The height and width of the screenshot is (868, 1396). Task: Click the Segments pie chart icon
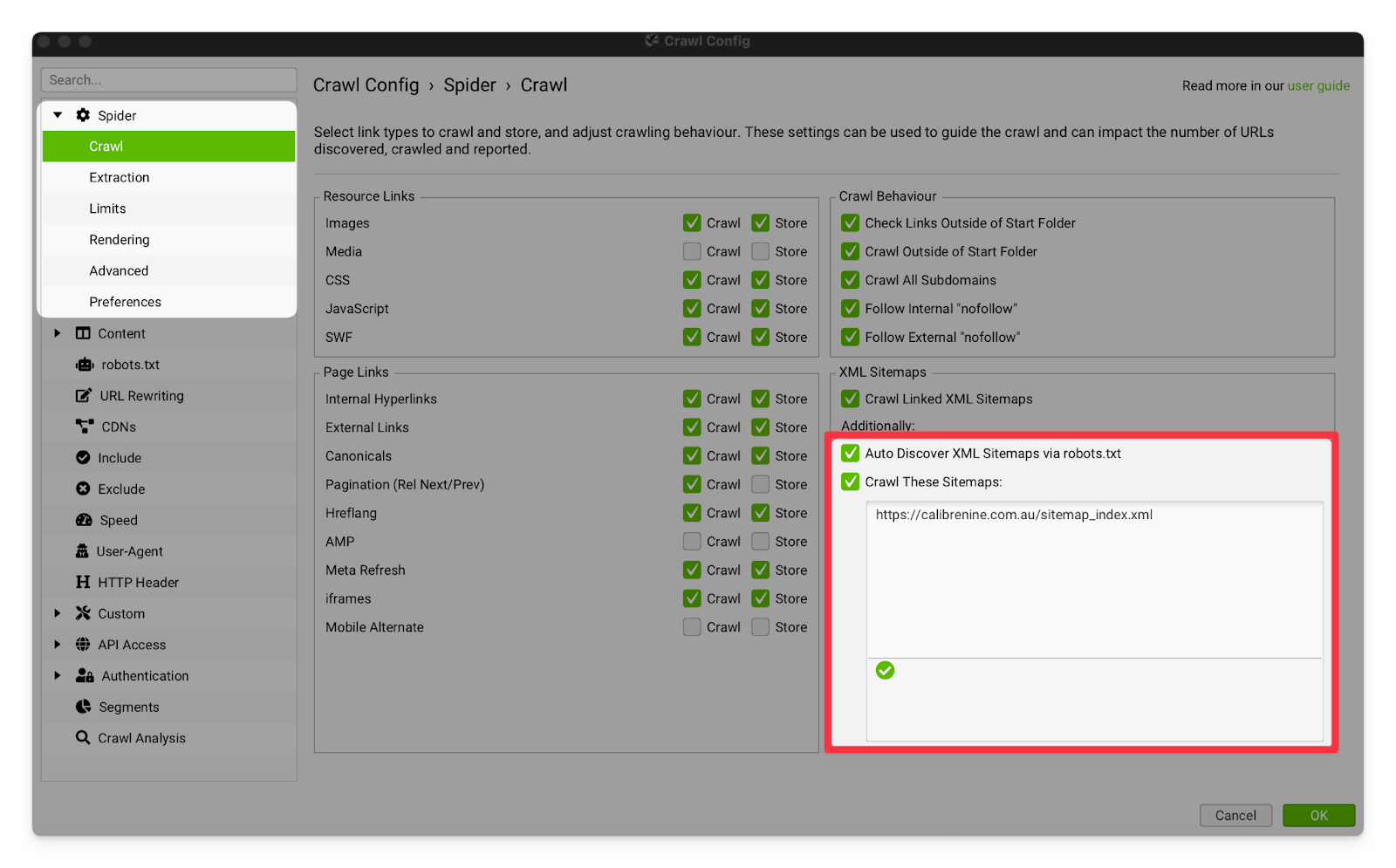coord(83,707)
